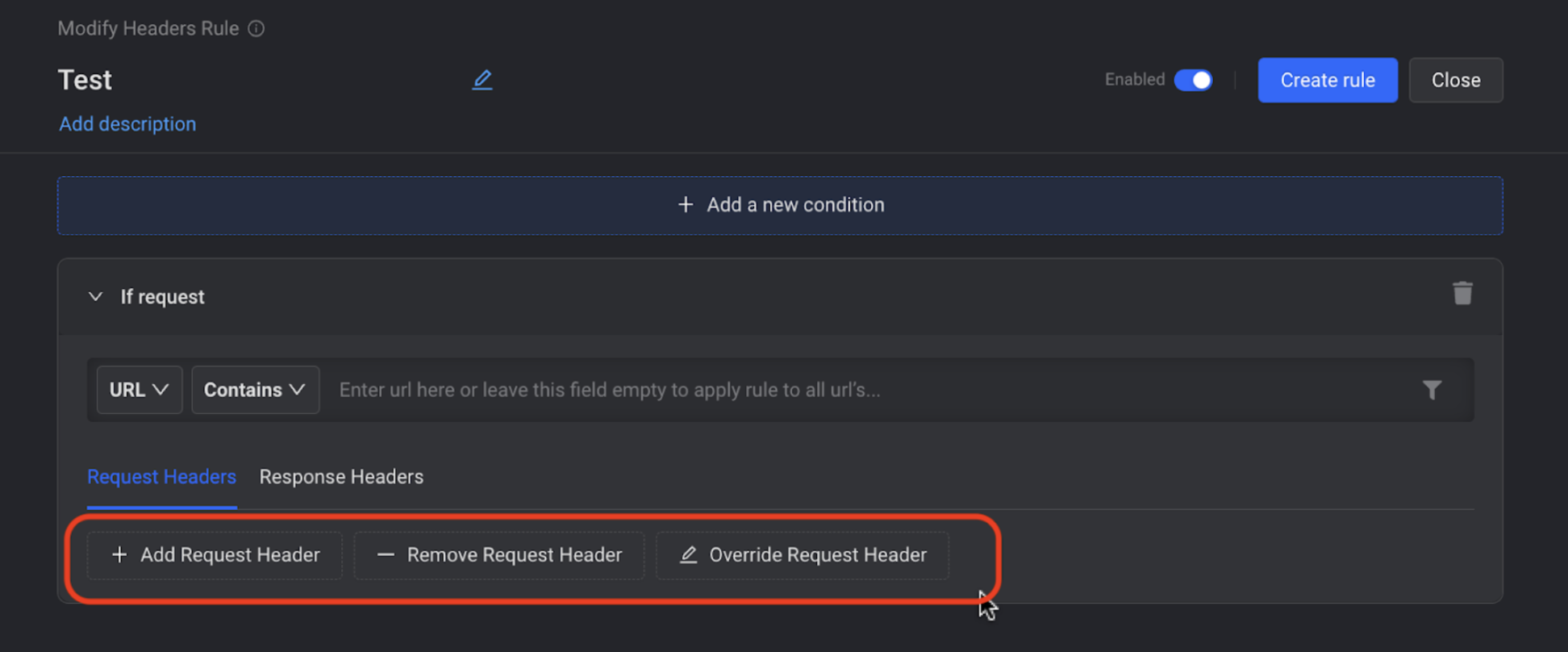The width and height of the screenshot is (1568, 652).
Task: Click the Test rule name title
Action: tap(85, 80)
